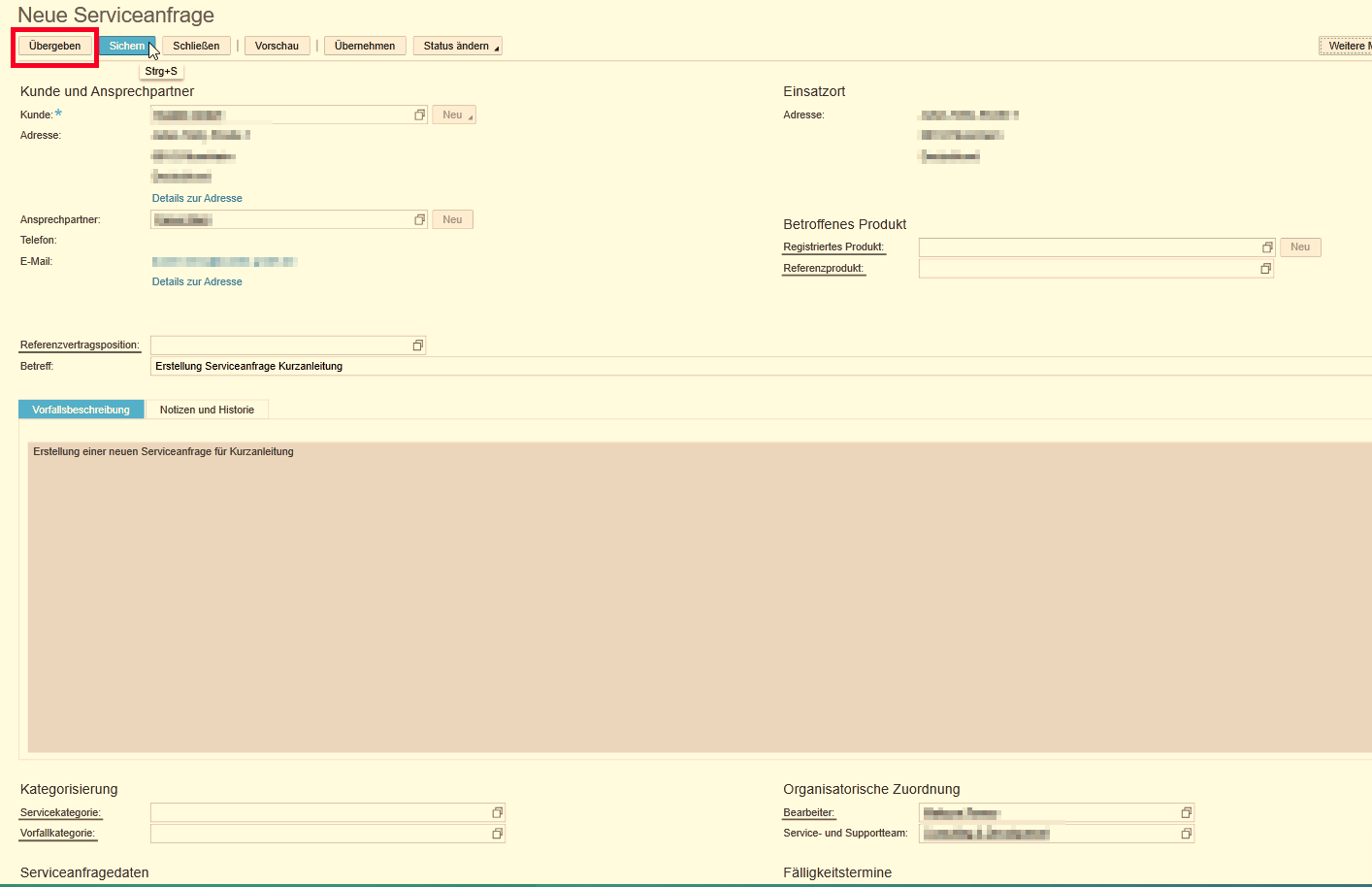Click the Registriertes Produkt label
This screenshot has height=887, width=1372.
click(x=833, y=247)
